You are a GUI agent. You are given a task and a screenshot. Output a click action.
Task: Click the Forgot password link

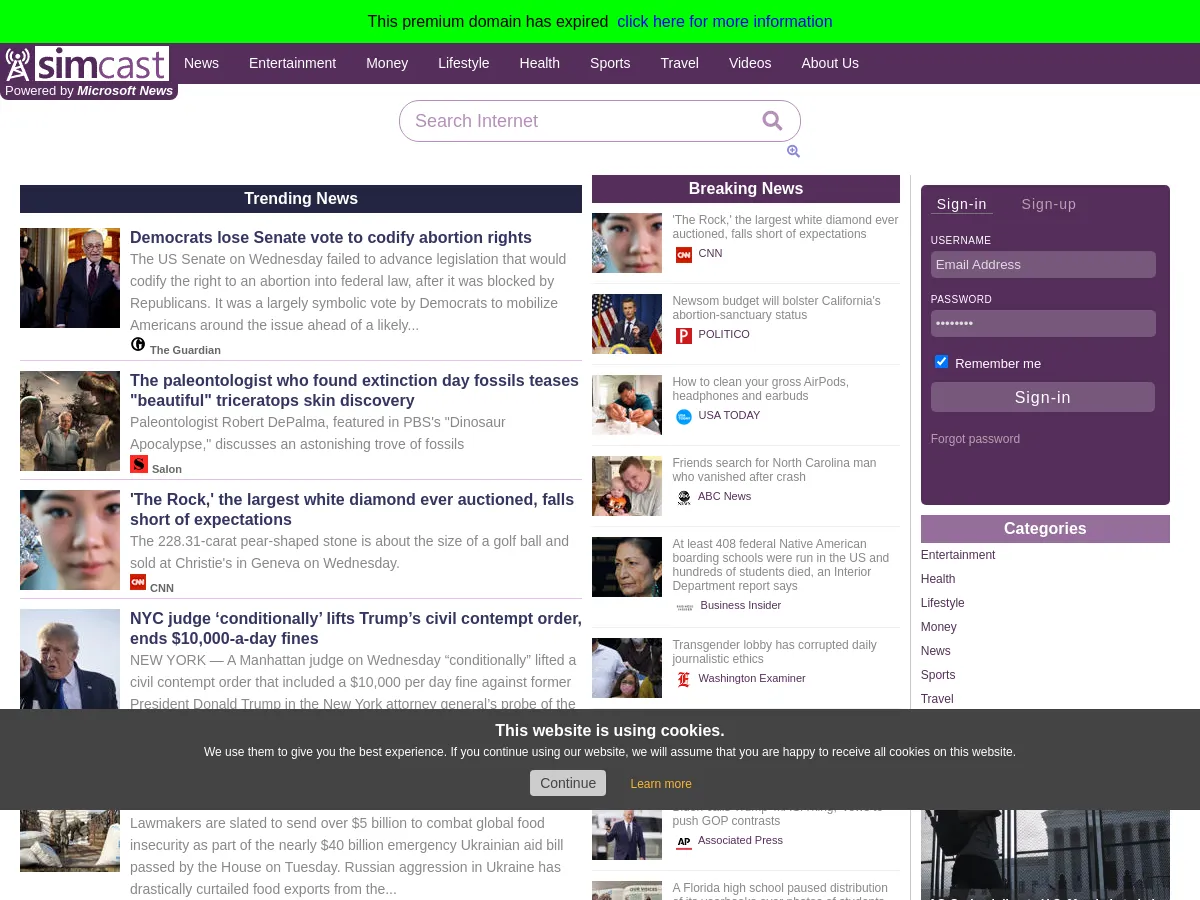(x=975, y=439)
